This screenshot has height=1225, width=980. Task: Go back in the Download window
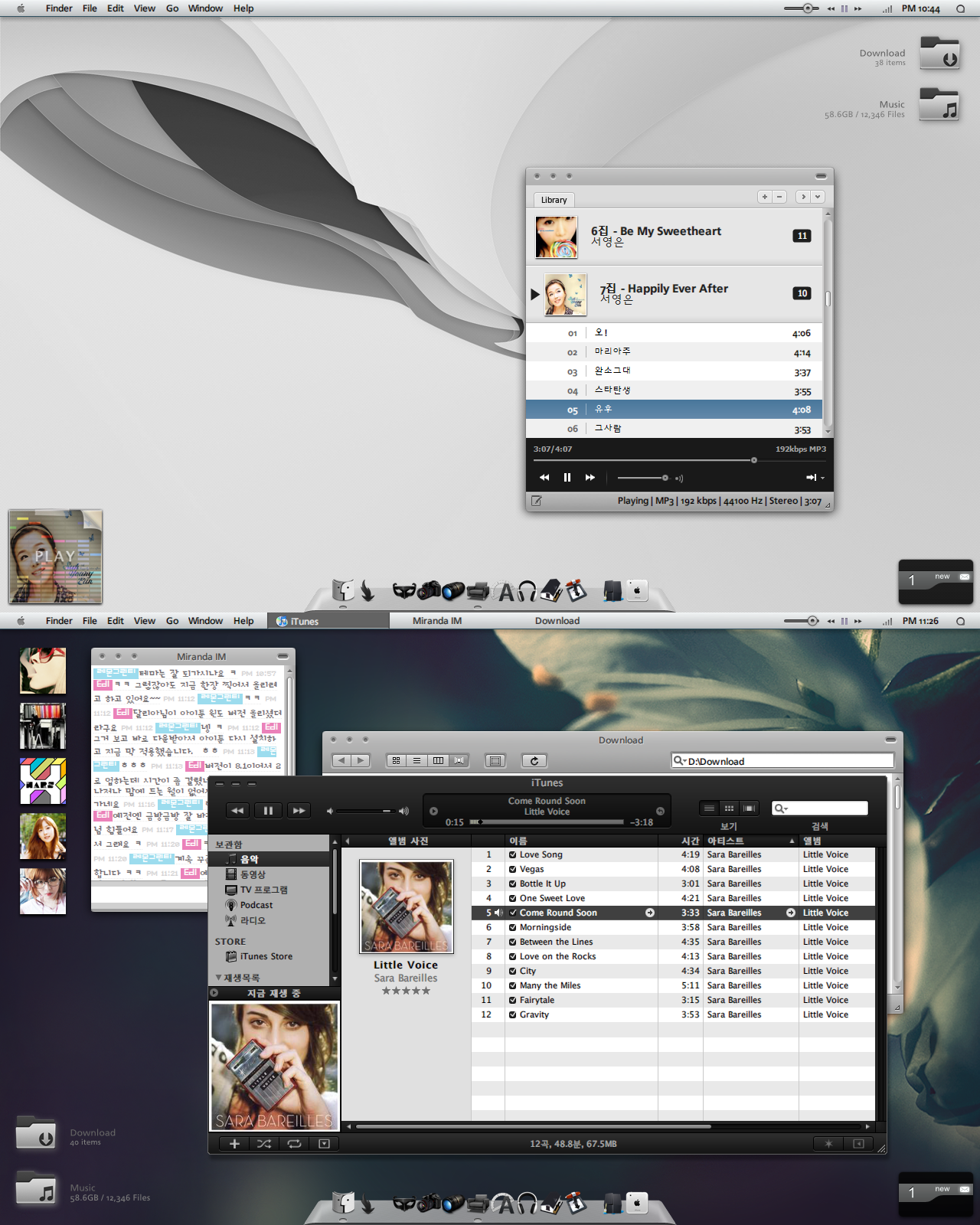tap(341, 760)
